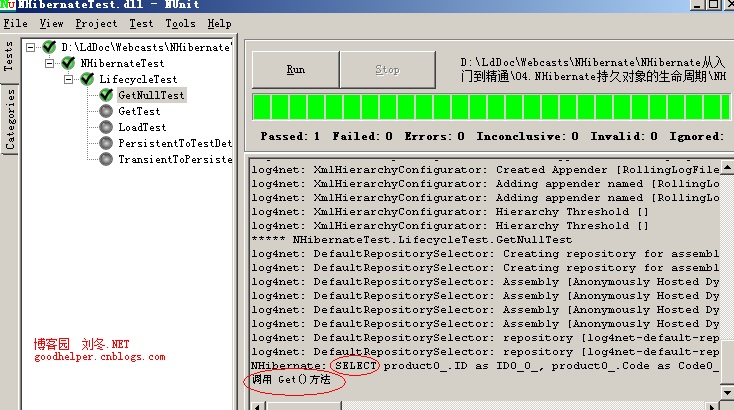Open the File menu
Screen dimensions: 734x410
(15, 23)
